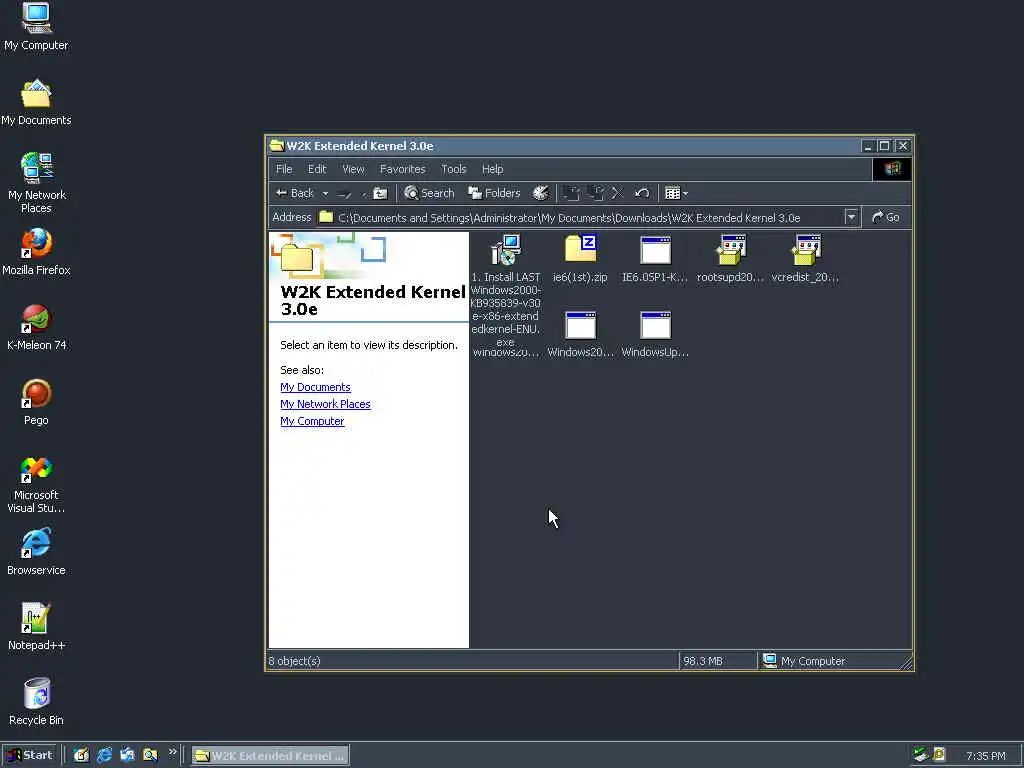Open the Favorites menu

(402, 169)
